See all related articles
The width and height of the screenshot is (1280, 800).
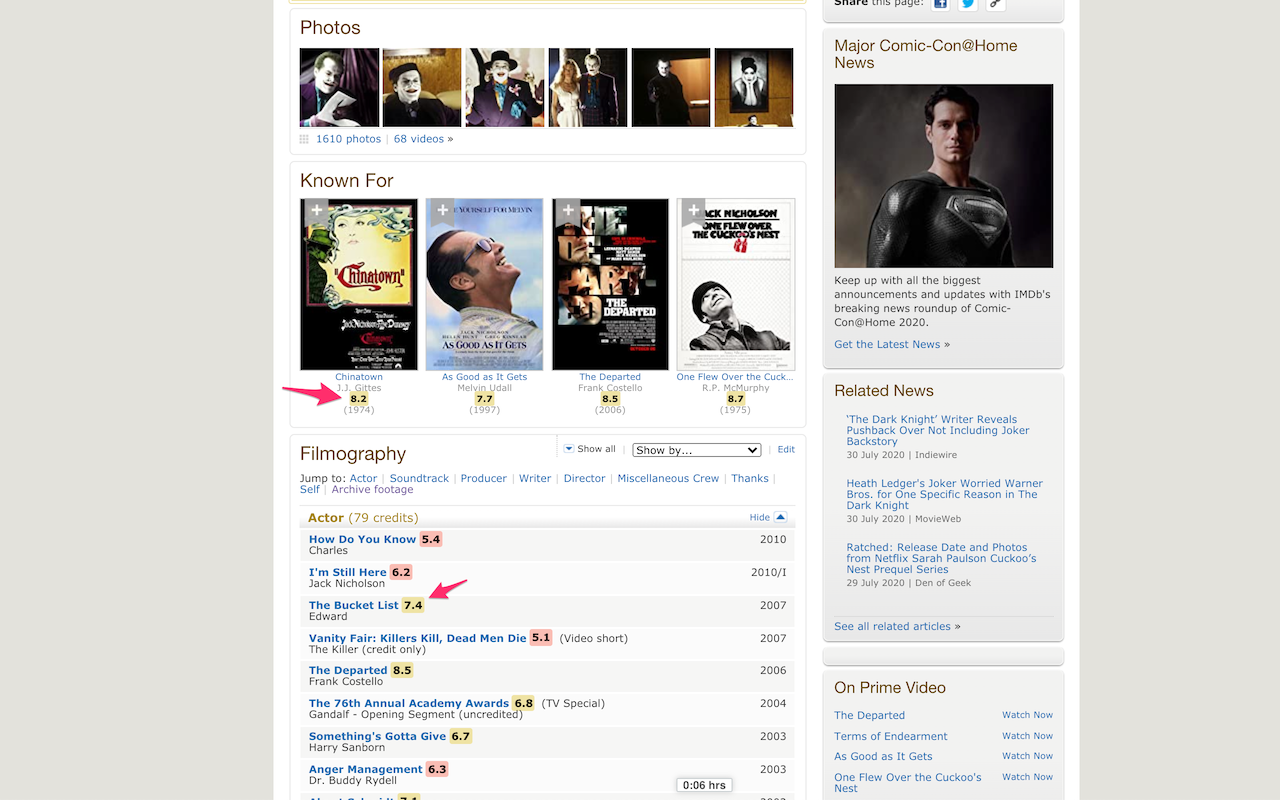point(893,625)
